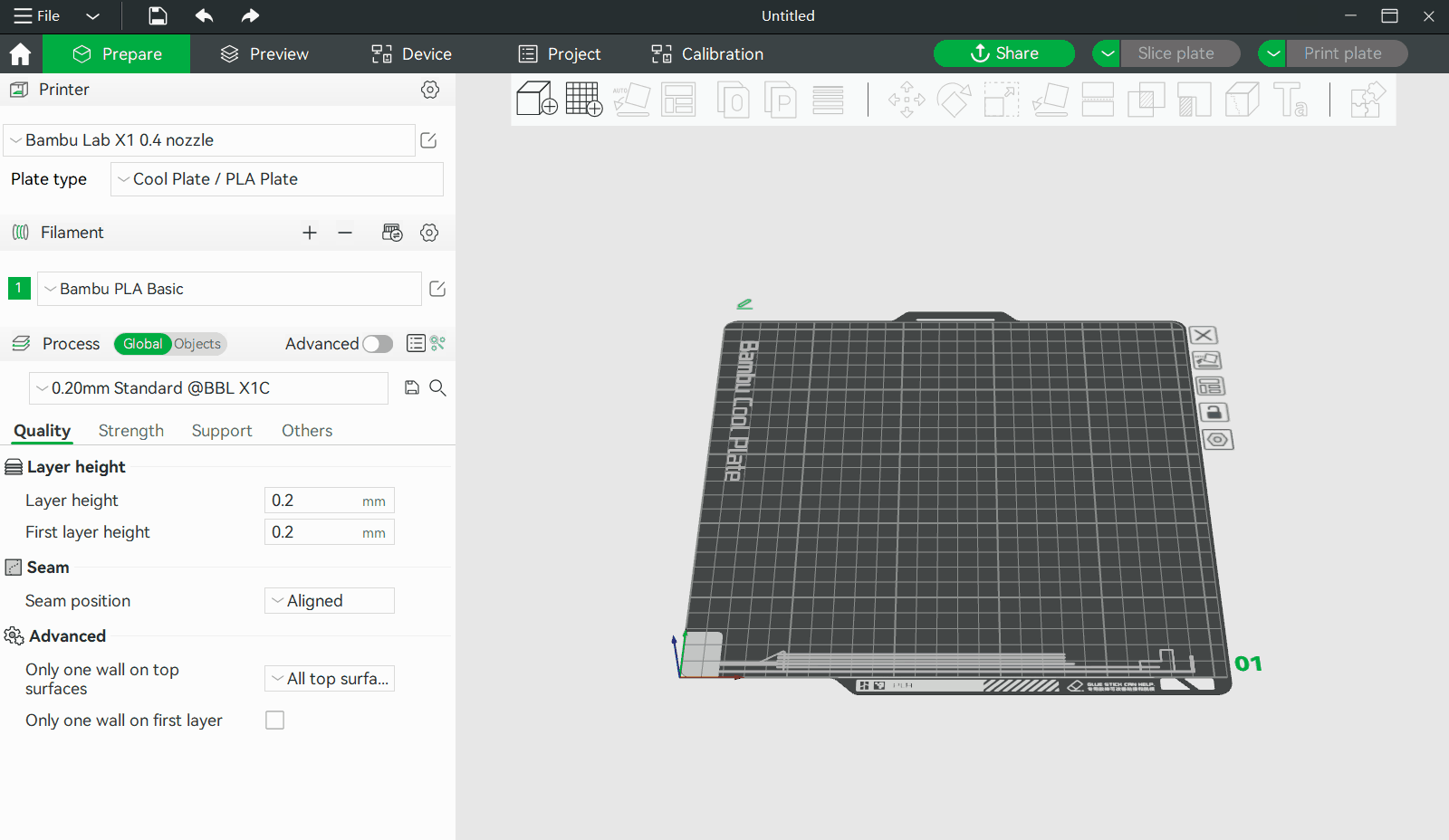Open Filament settings gear icon

429,233
